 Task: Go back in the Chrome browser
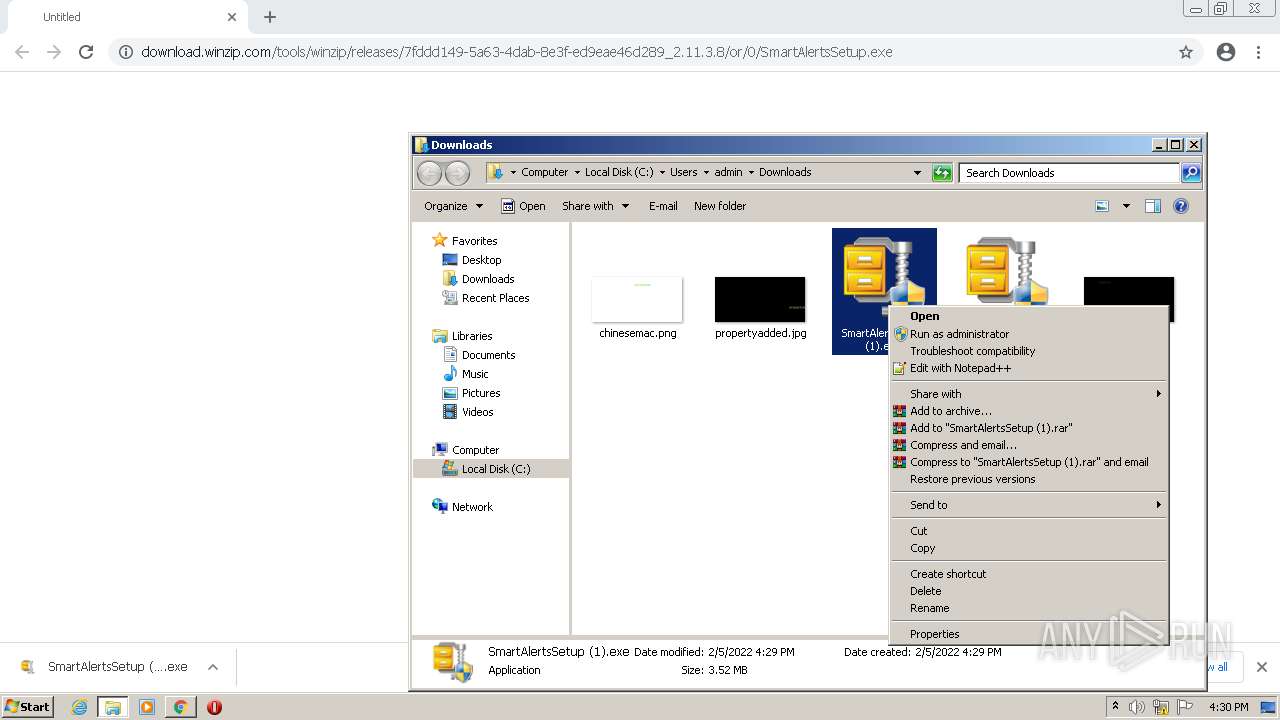[x=22, y=52]
